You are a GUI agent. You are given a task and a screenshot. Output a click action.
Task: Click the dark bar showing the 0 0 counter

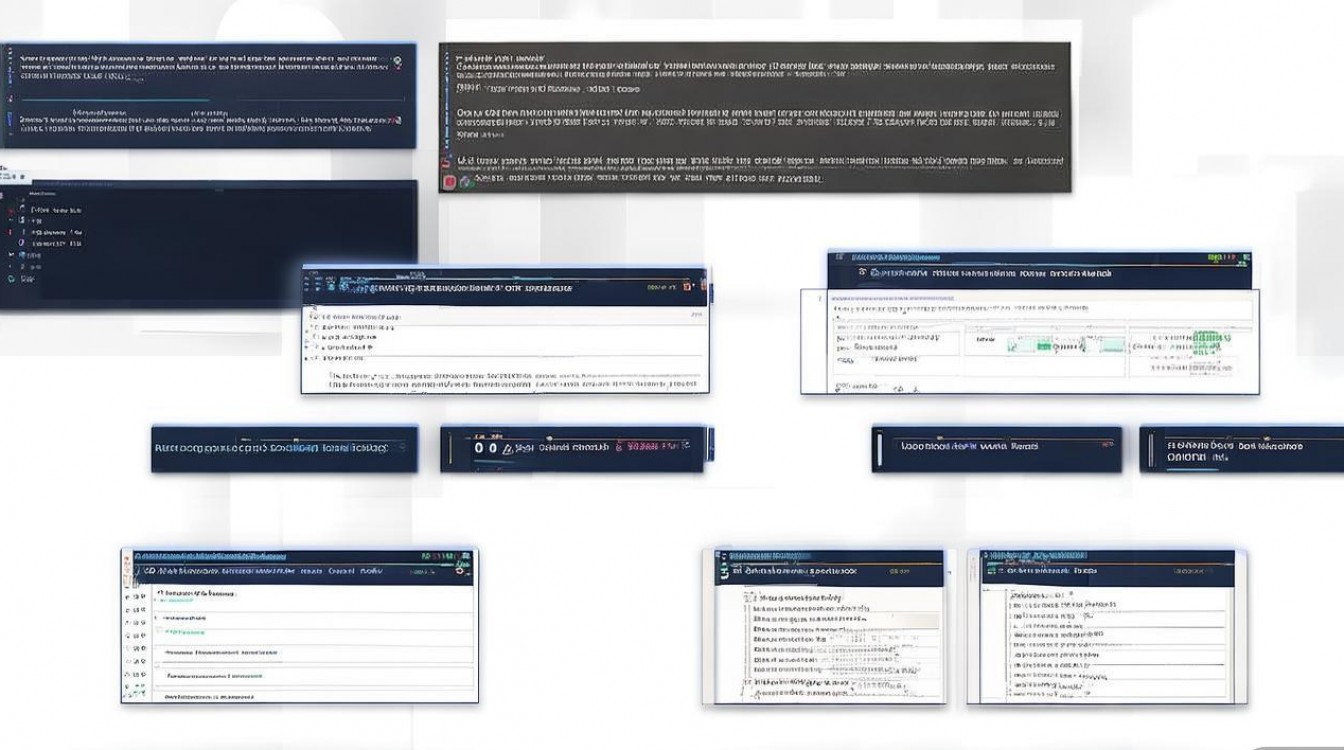click(x=575, y=448)
